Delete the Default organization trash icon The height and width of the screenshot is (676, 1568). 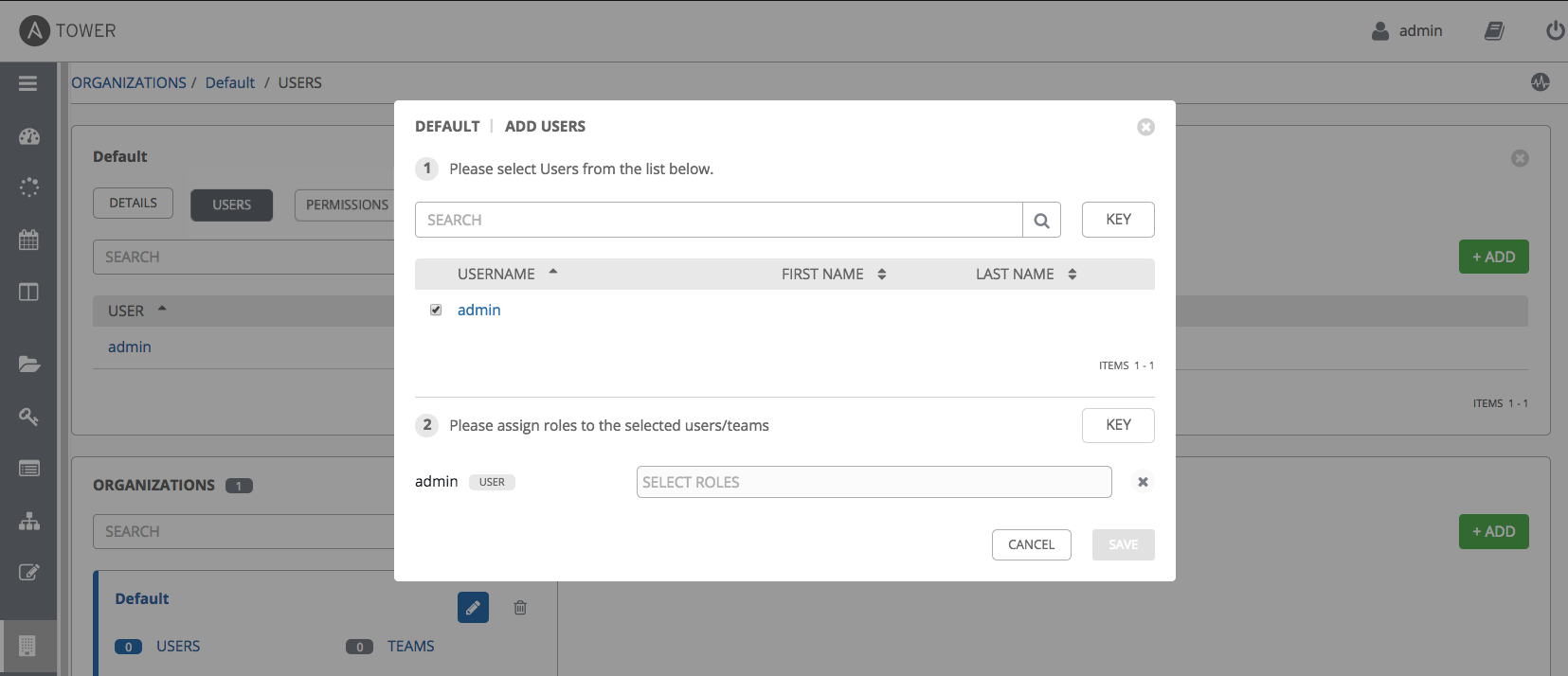520,608
